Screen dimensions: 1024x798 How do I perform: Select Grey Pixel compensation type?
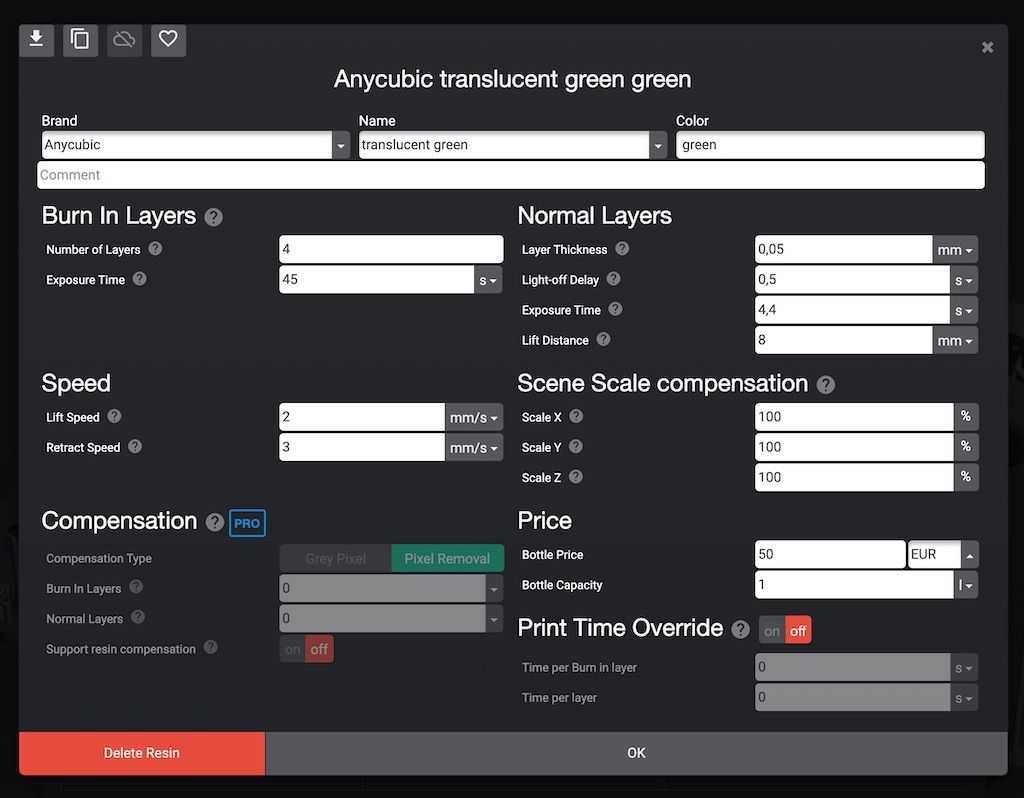point(336,558)
